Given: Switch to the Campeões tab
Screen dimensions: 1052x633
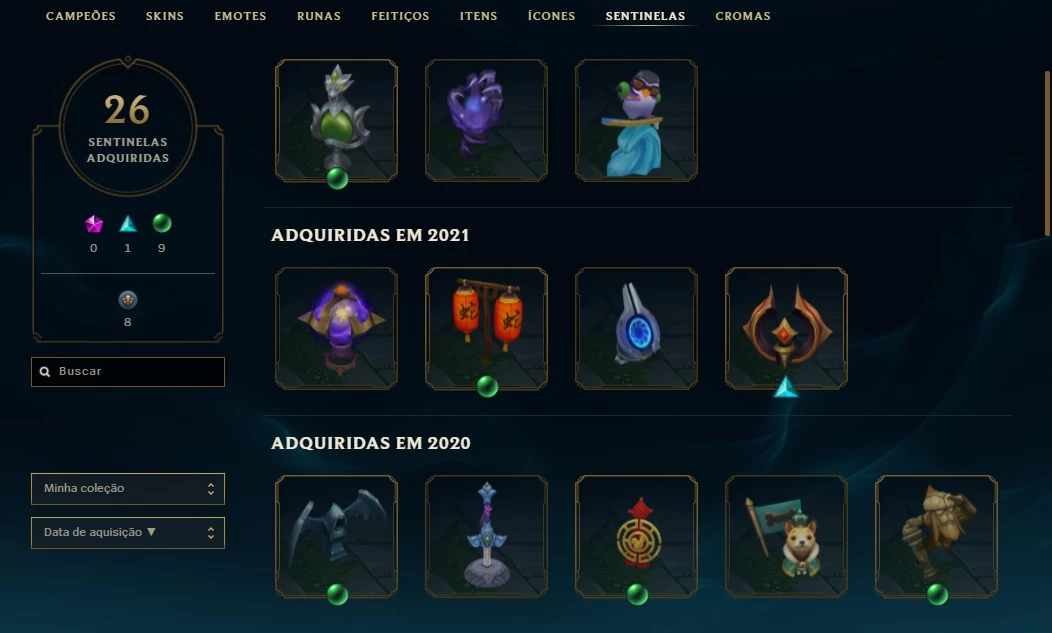Looking at the screenshot, I should click(x=81, y=16).
